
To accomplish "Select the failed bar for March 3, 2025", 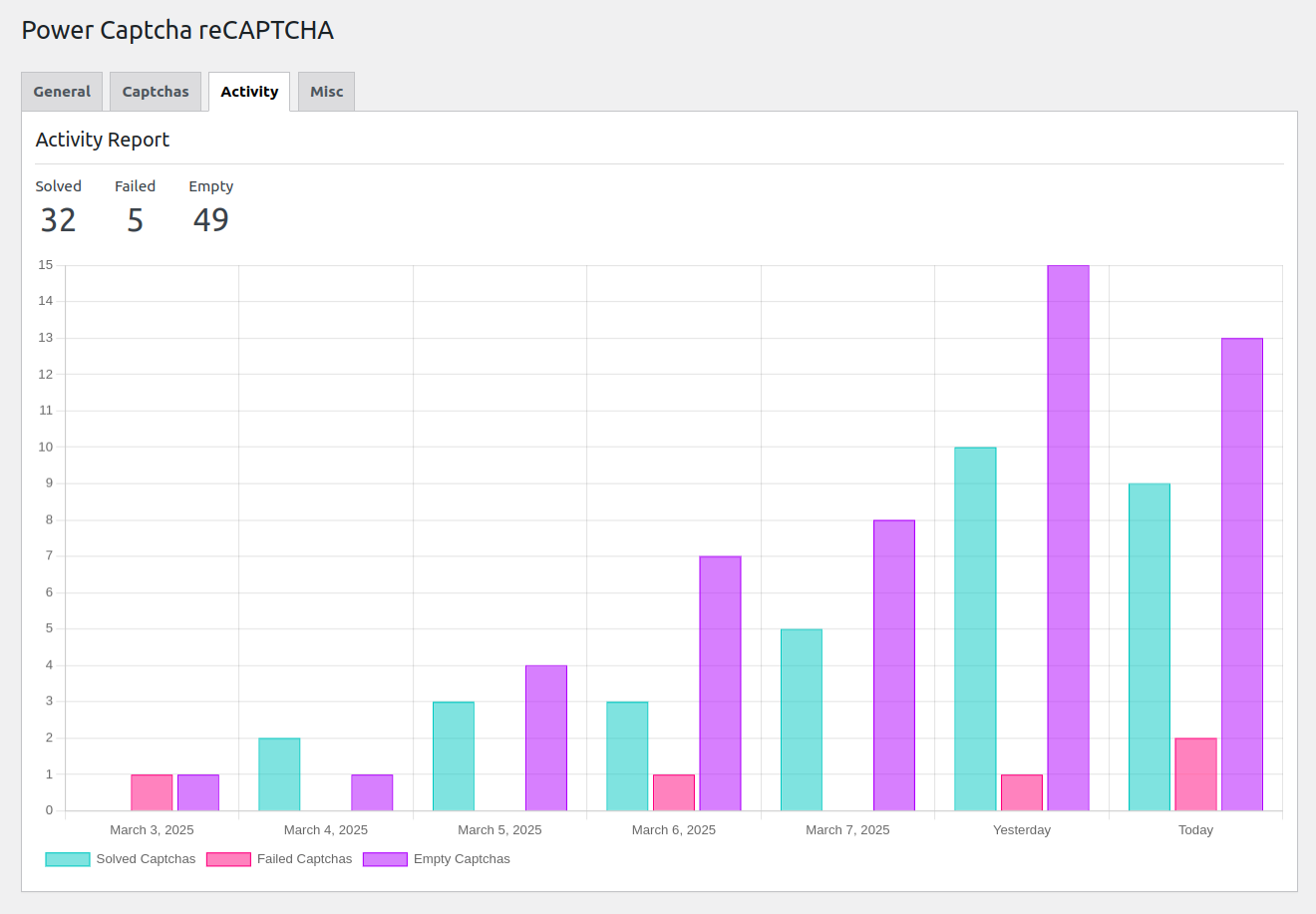I will click(152, 792).
